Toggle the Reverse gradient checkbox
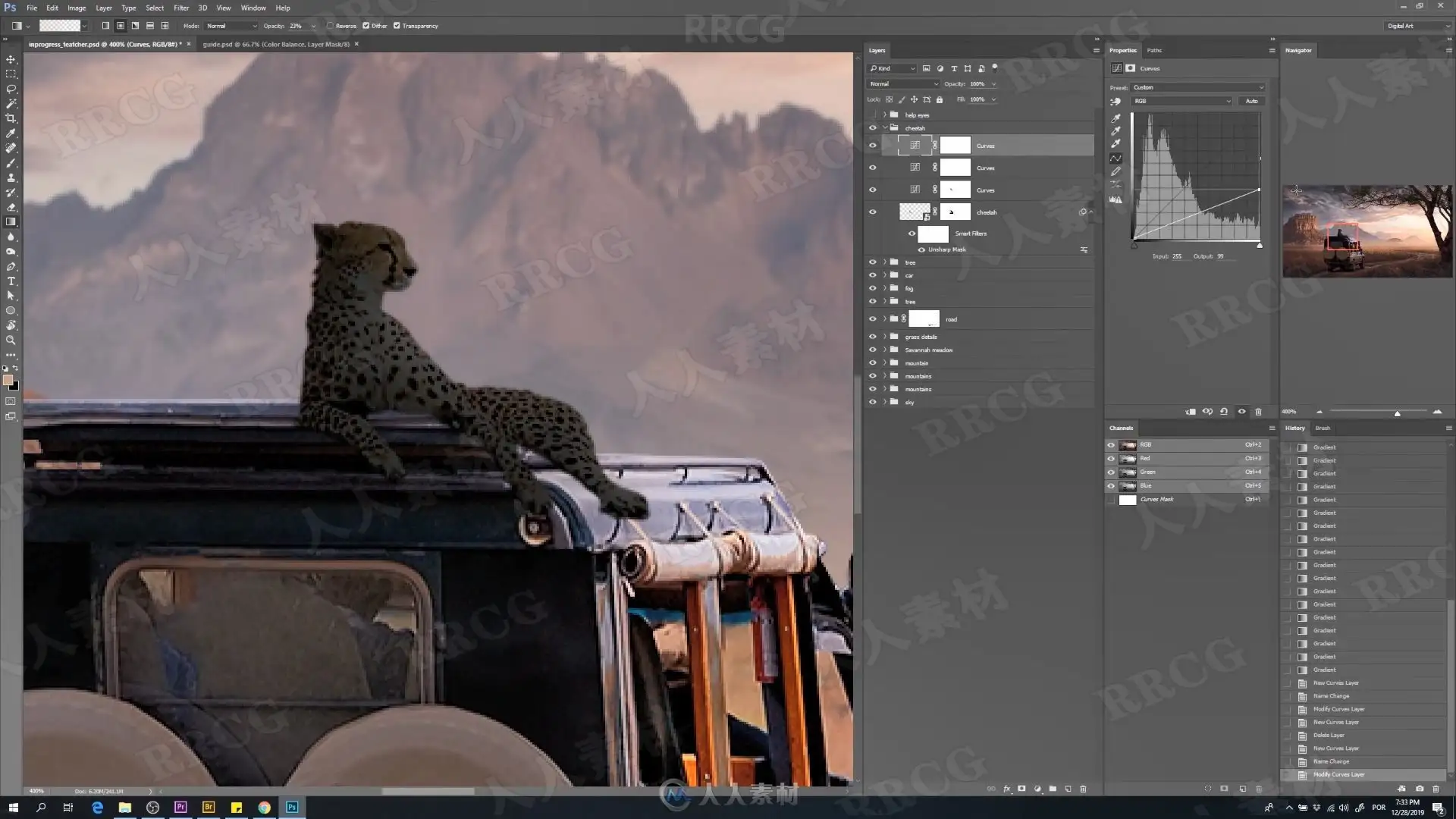The height and width of the screenshot is (819, 1456). click(x=331, y=26)
